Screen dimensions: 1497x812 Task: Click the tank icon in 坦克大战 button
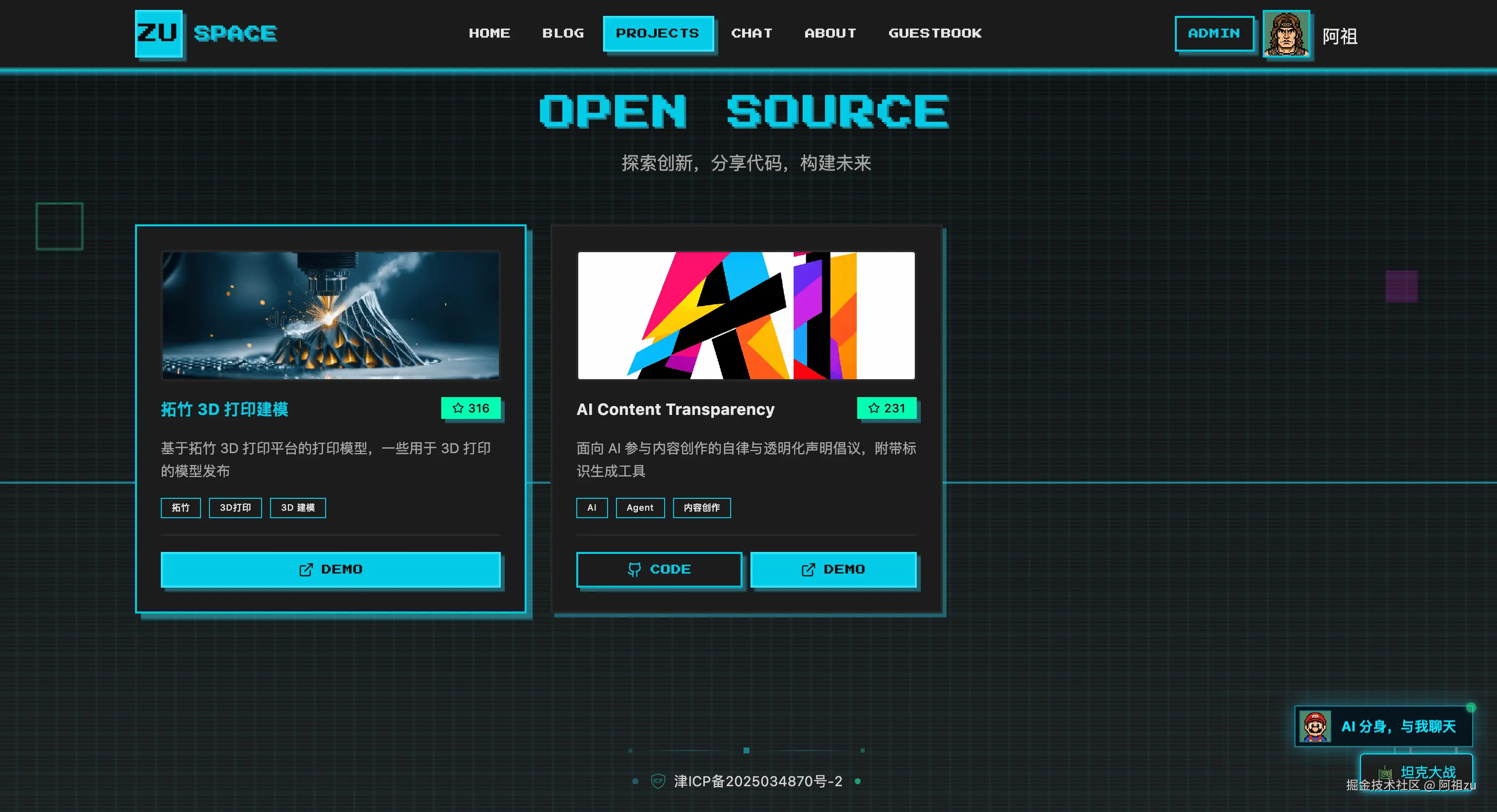coord(1385,772)
